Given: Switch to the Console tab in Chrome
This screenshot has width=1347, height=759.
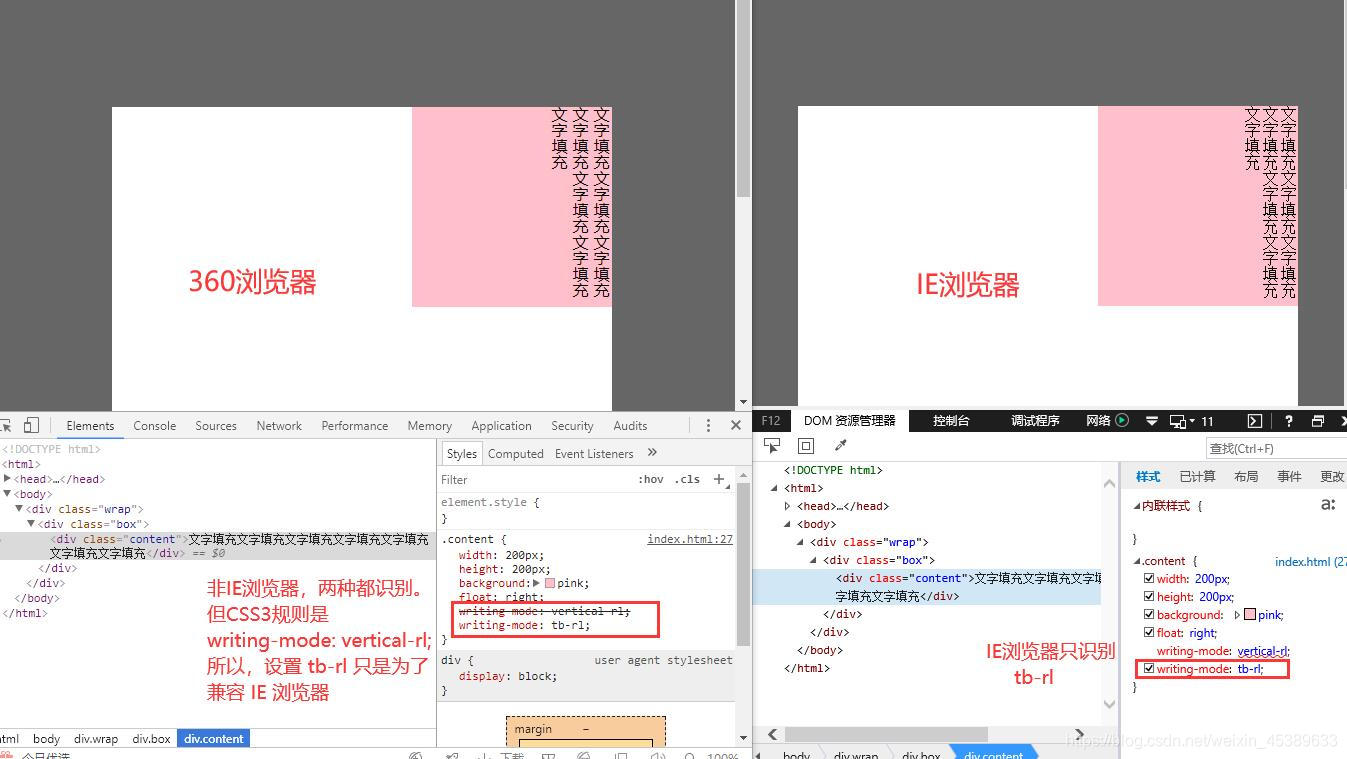Looking at the screenshot, I should click(x=155, y=425).
